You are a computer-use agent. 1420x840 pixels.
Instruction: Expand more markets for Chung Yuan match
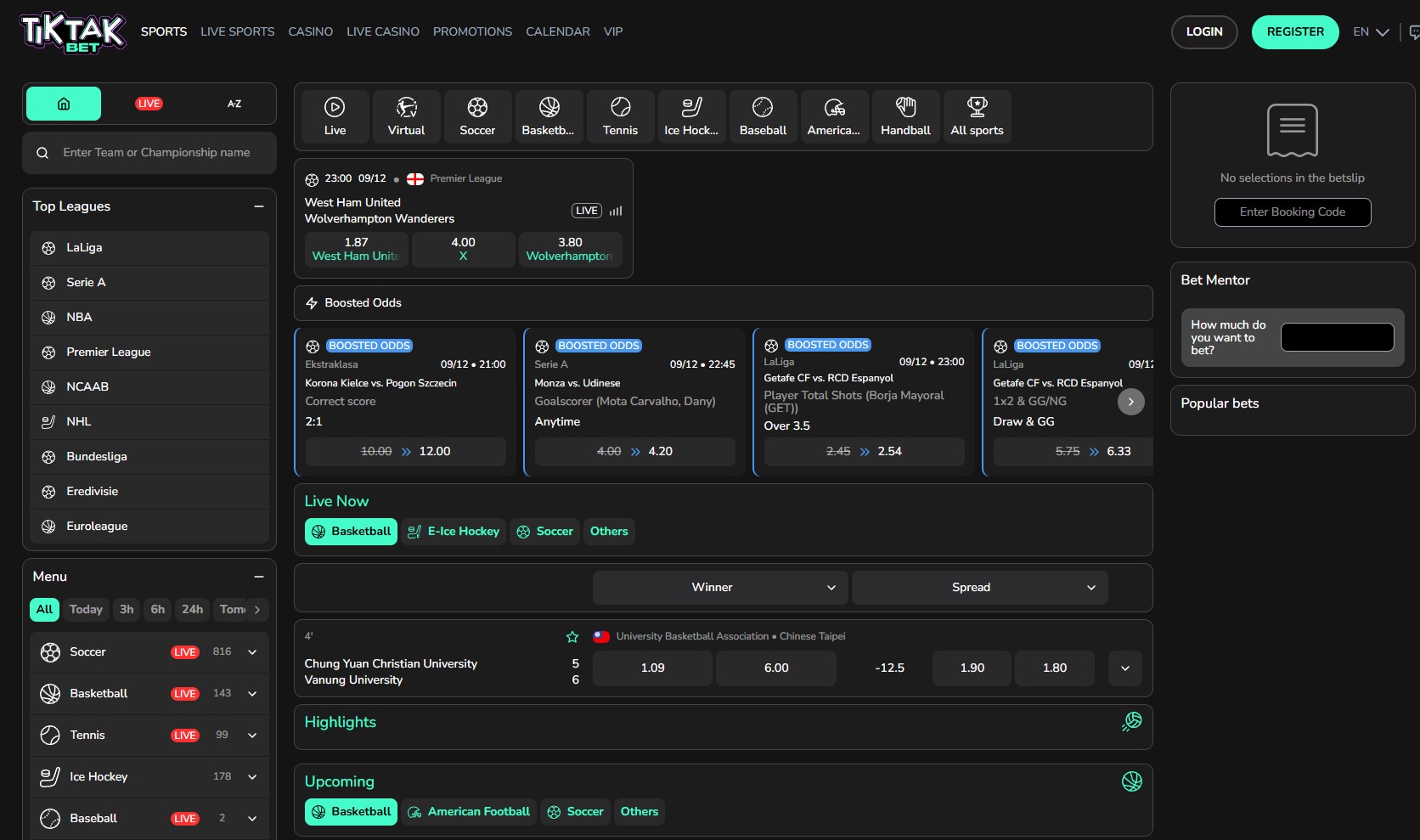[1125, 668]
